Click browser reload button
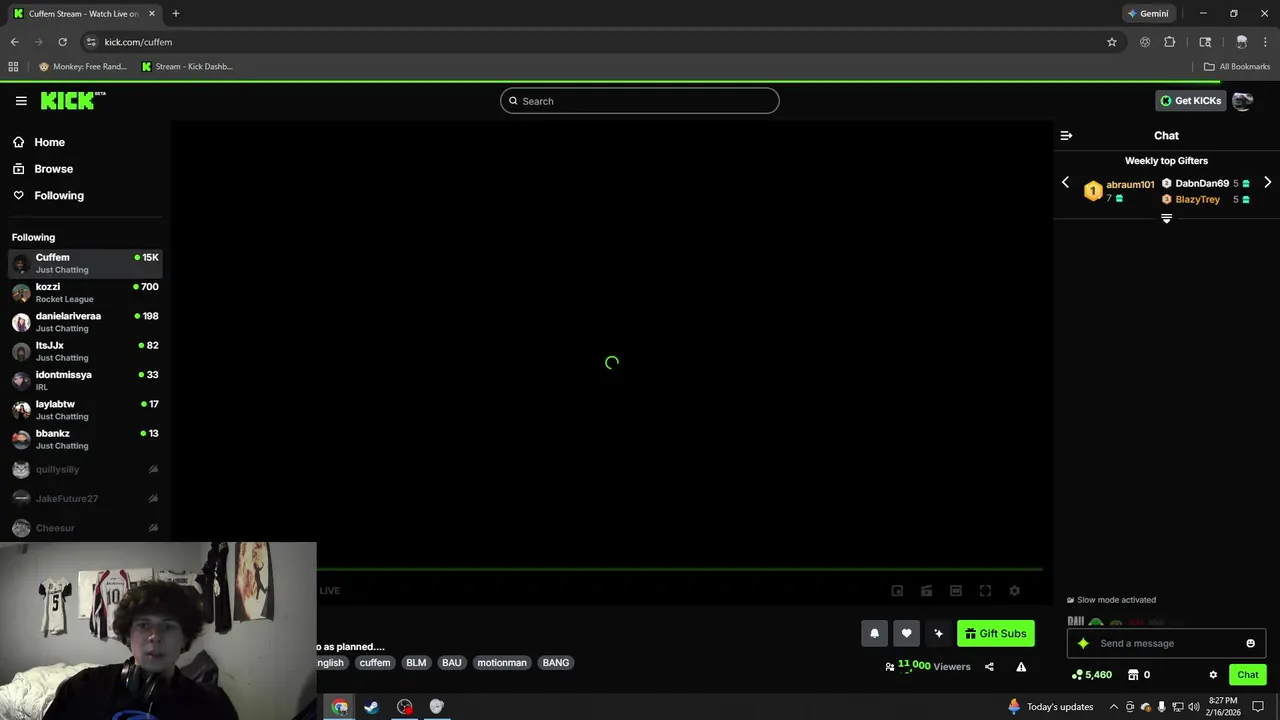 [x=62, y=42]
